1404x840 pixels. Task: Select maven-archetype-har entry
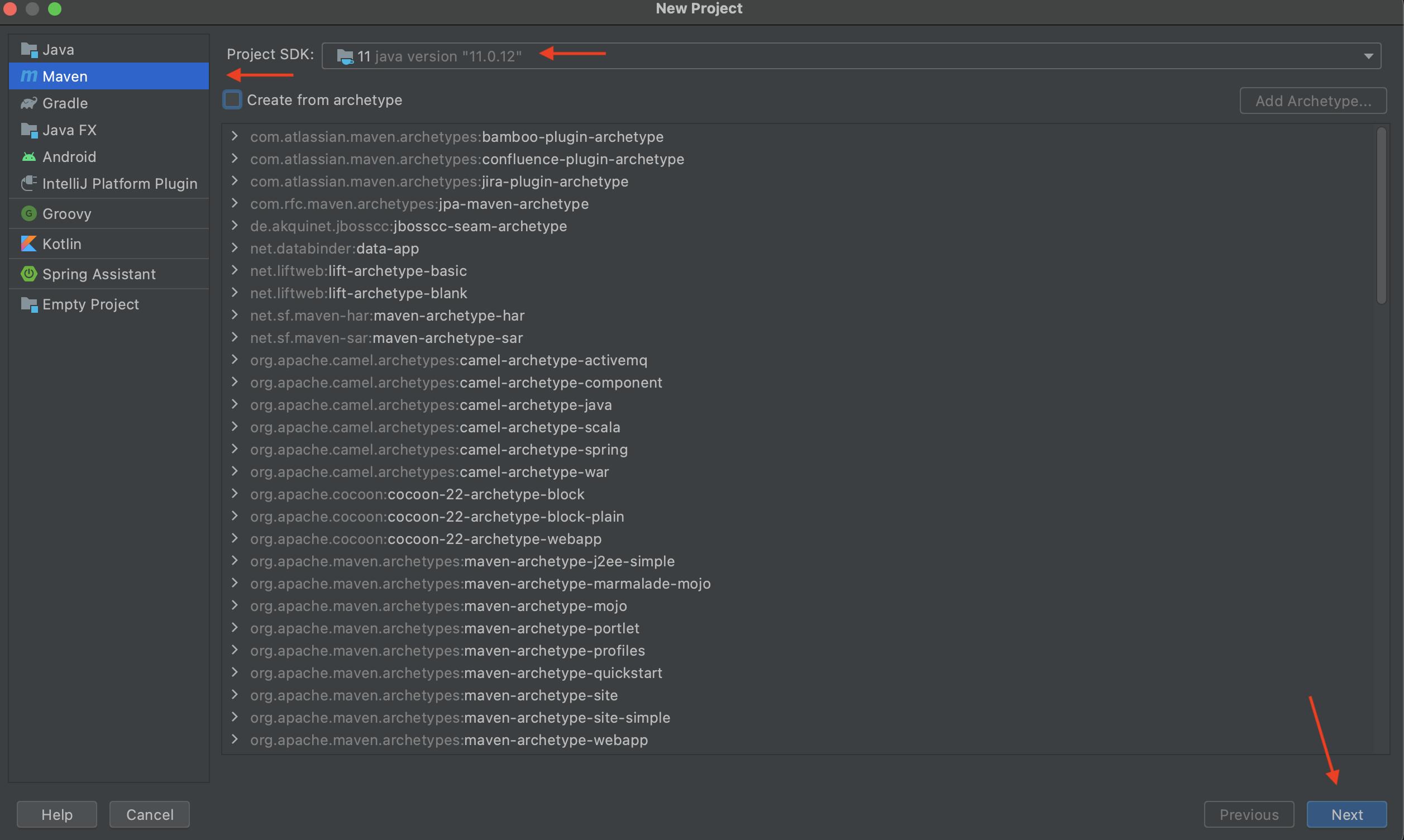387,316
